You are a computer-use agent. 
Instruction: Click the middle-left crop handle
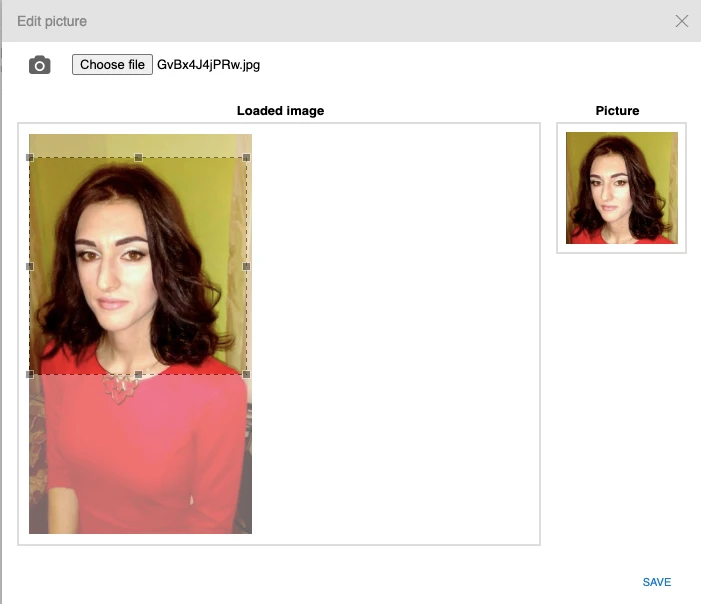click(30, 266)
